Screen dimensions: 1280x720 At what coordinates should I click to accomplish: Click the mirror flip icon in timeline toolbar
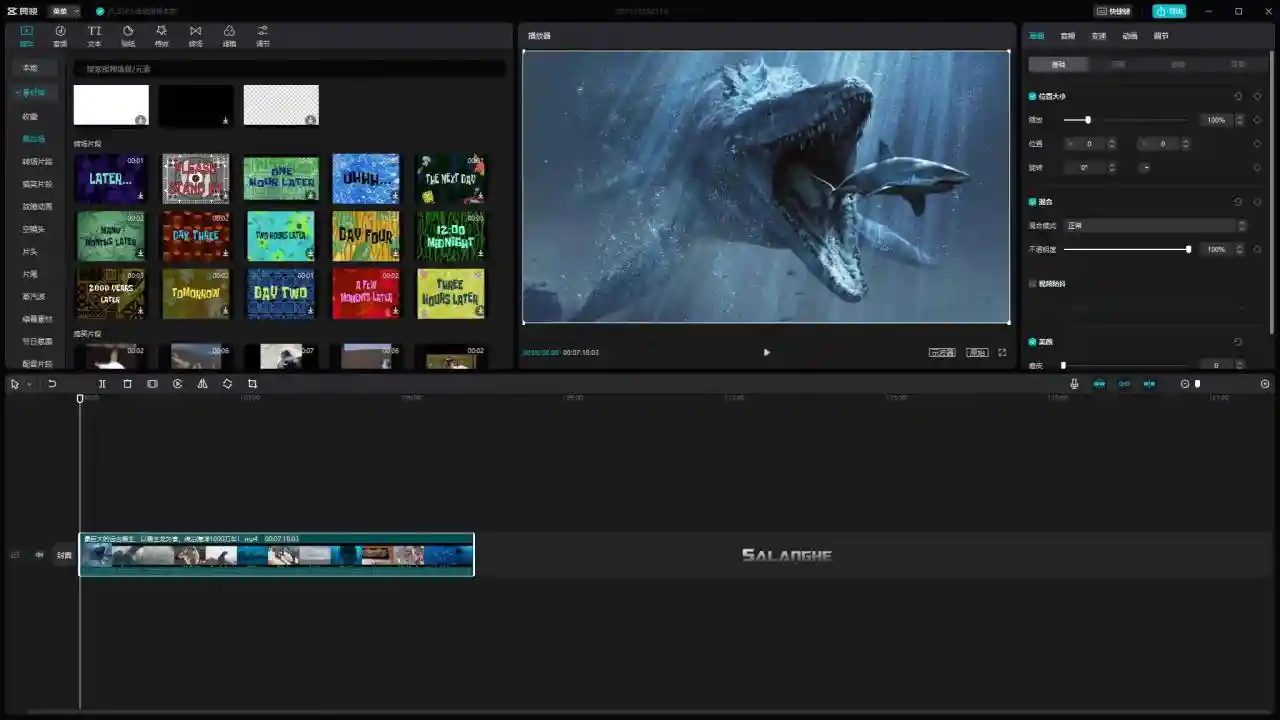coord(202,384)
